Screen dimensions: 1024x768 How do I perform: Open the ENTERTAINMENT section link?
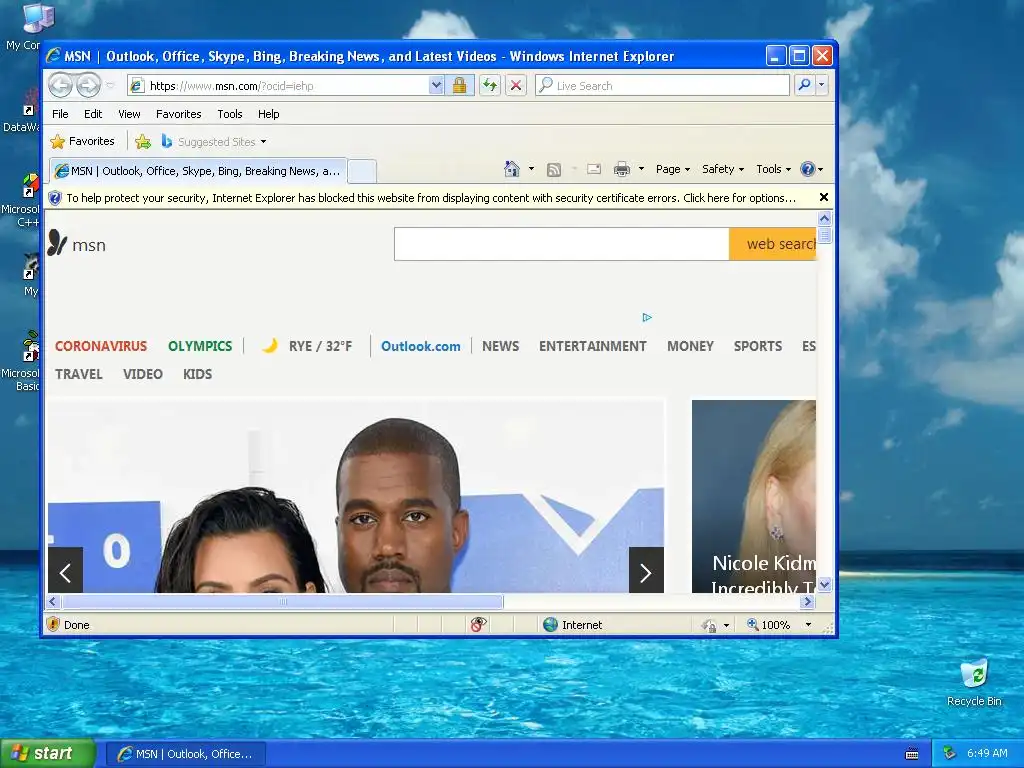coord(592,346)
